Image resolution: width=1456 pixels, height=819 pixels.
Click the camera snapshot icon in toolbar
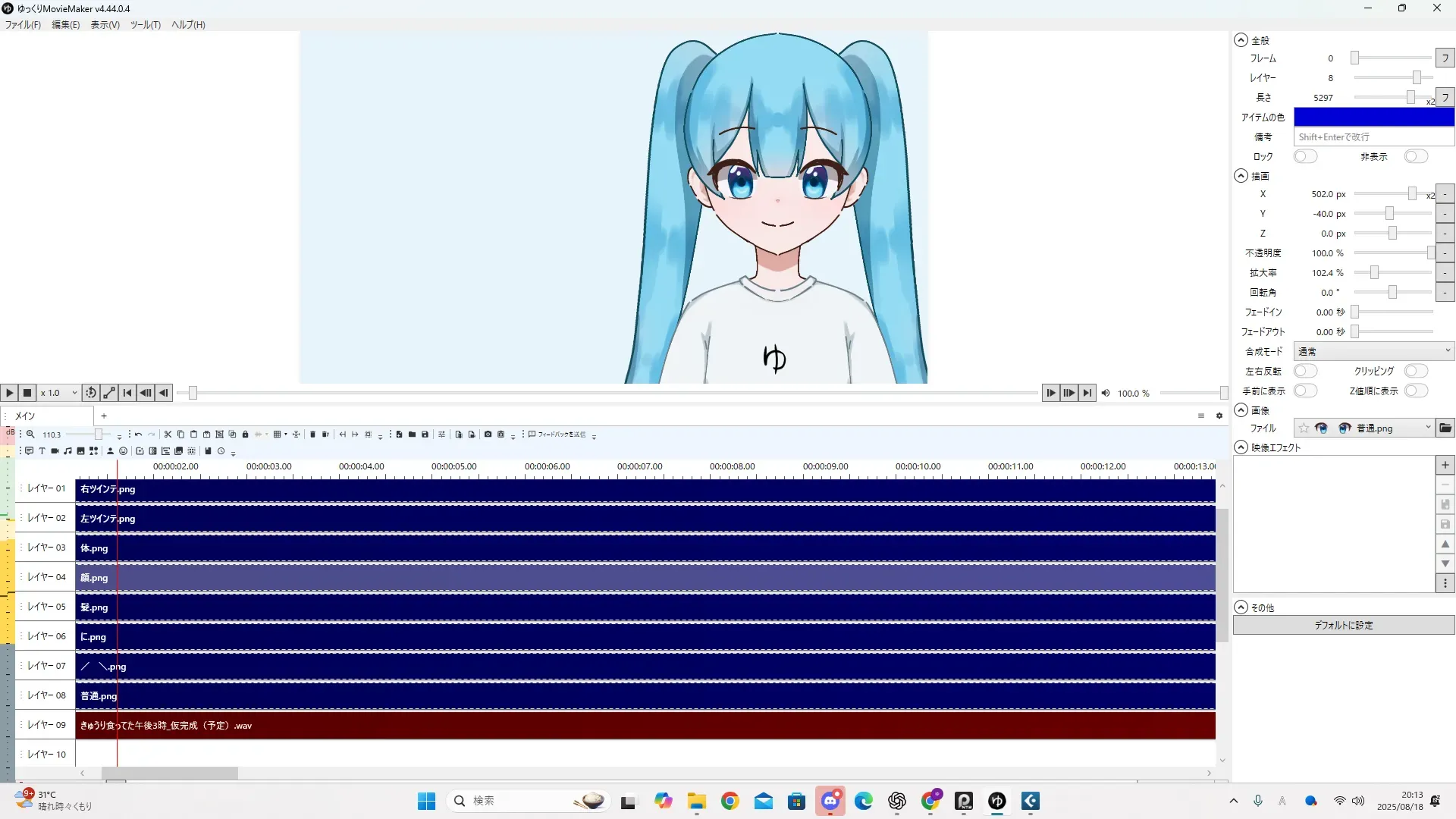(x=488, y=435)
